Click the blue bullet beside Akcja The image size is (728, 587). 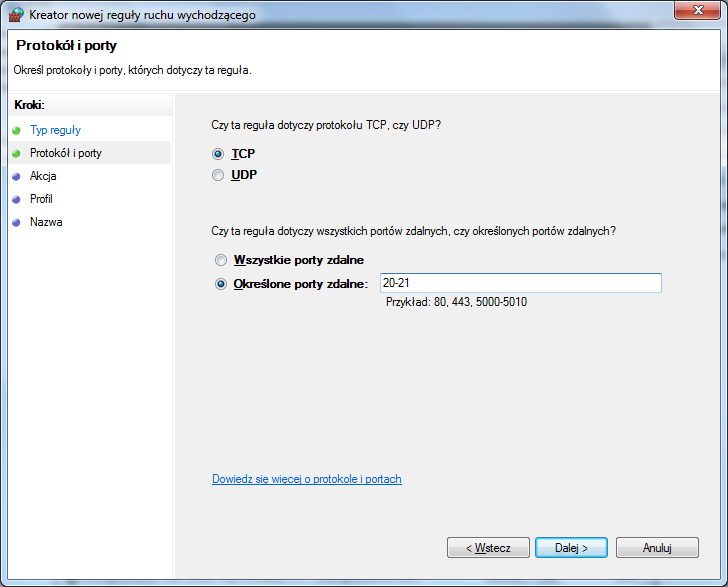click(16, 176)
